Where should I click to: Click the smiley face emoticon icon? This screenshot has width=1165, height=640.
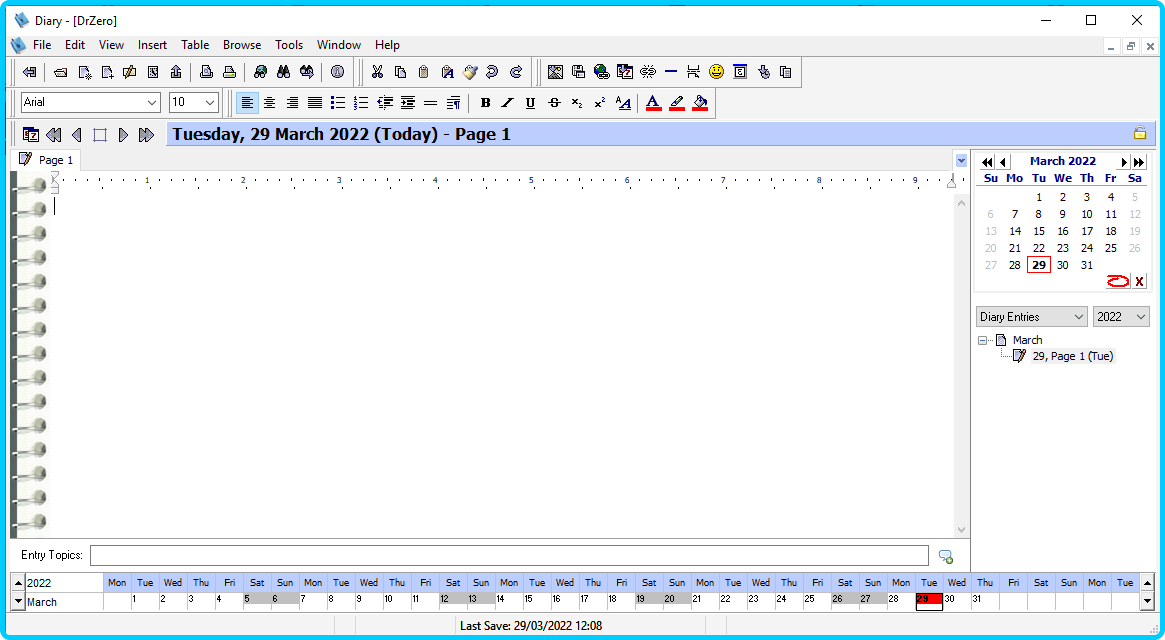(716, 72)
